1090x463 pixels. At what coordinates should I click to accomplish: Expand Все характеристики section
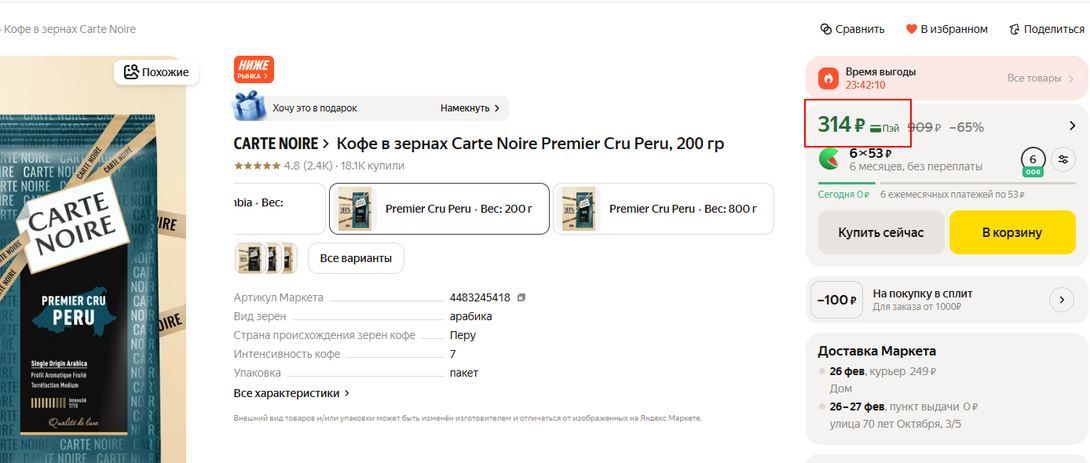click(291, 393)
